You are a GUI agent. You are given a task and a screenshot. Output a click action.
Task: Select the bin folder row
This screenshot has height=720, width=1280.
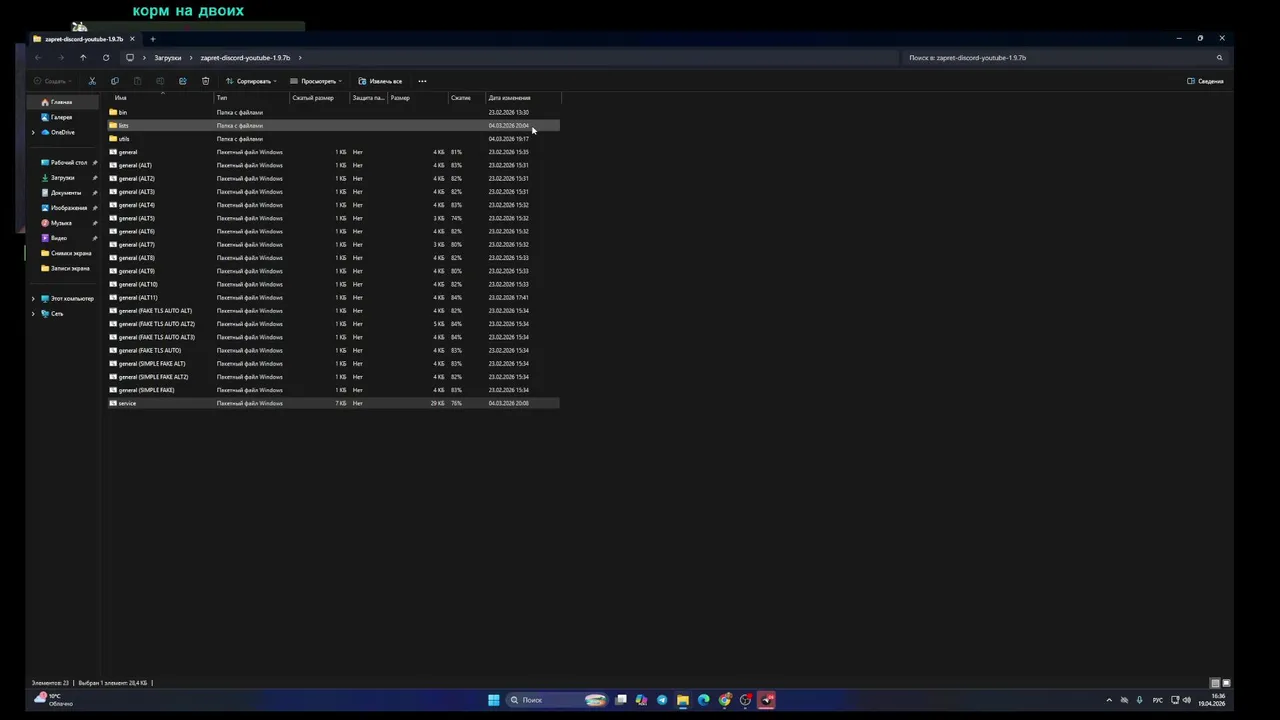click(x=333, y=112)
